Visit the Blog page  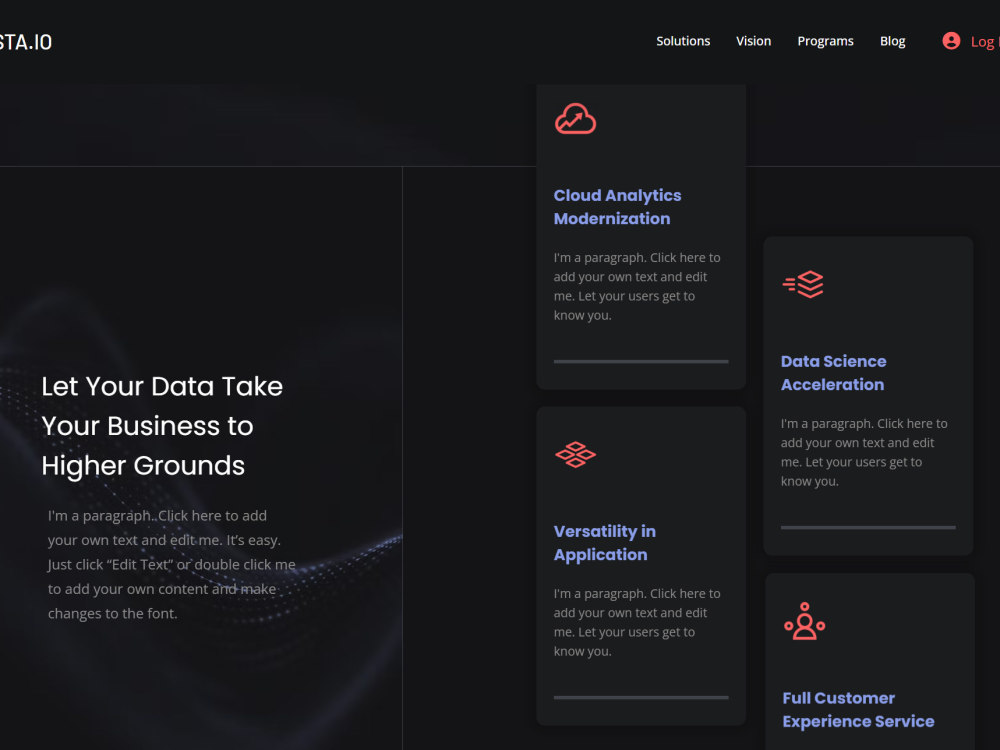point(892,41)
